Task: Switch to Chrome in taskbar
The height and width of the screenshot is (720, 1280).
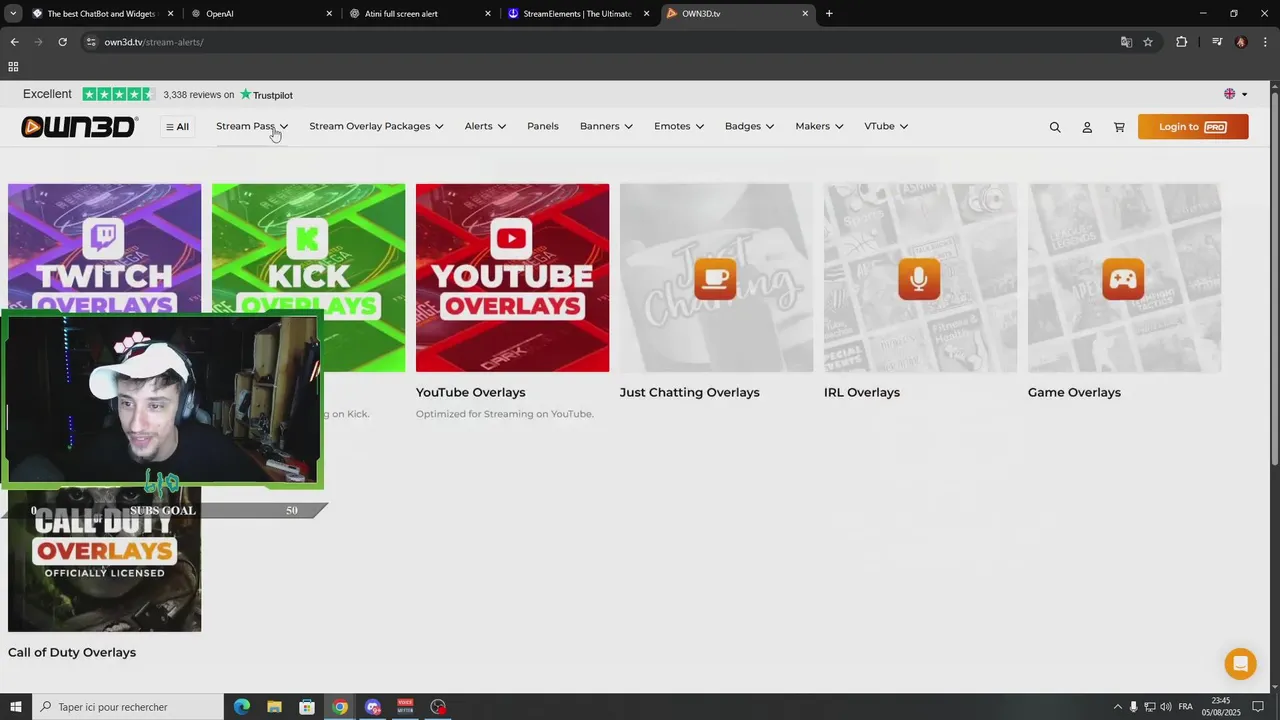Action: tap(340, 707)
